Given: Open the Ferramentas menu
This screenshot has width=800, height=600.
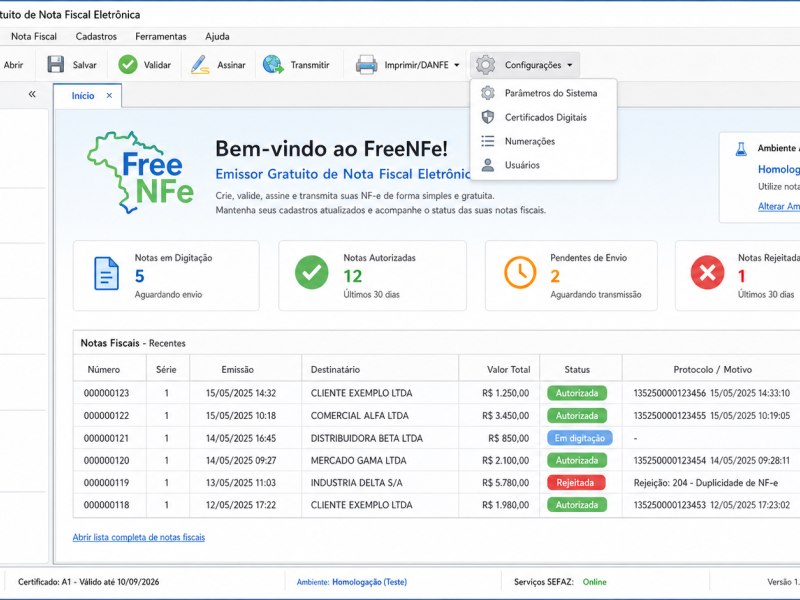Looking at the screenshot, I should click(161, 36).
